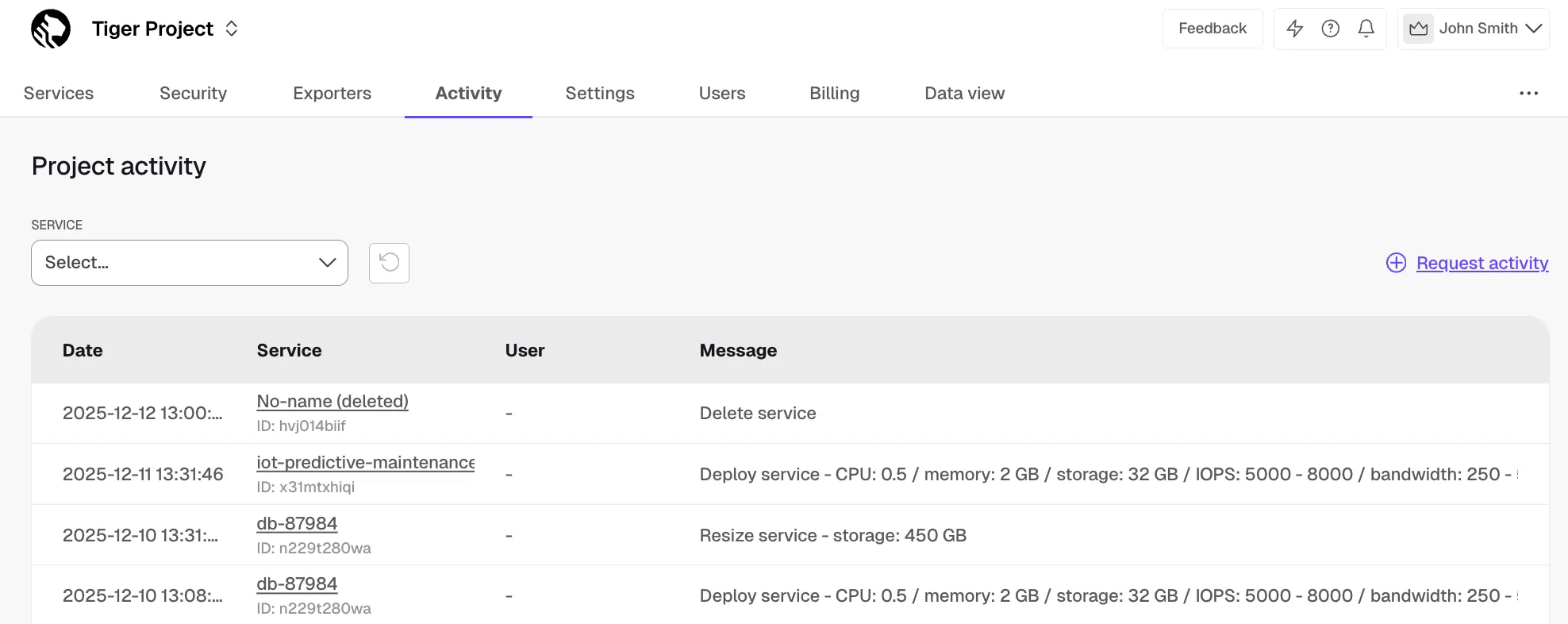Screen dimensions: 1568x624
Task: Open the No-name (deleted) service link
Action: [x=332, y=402]
